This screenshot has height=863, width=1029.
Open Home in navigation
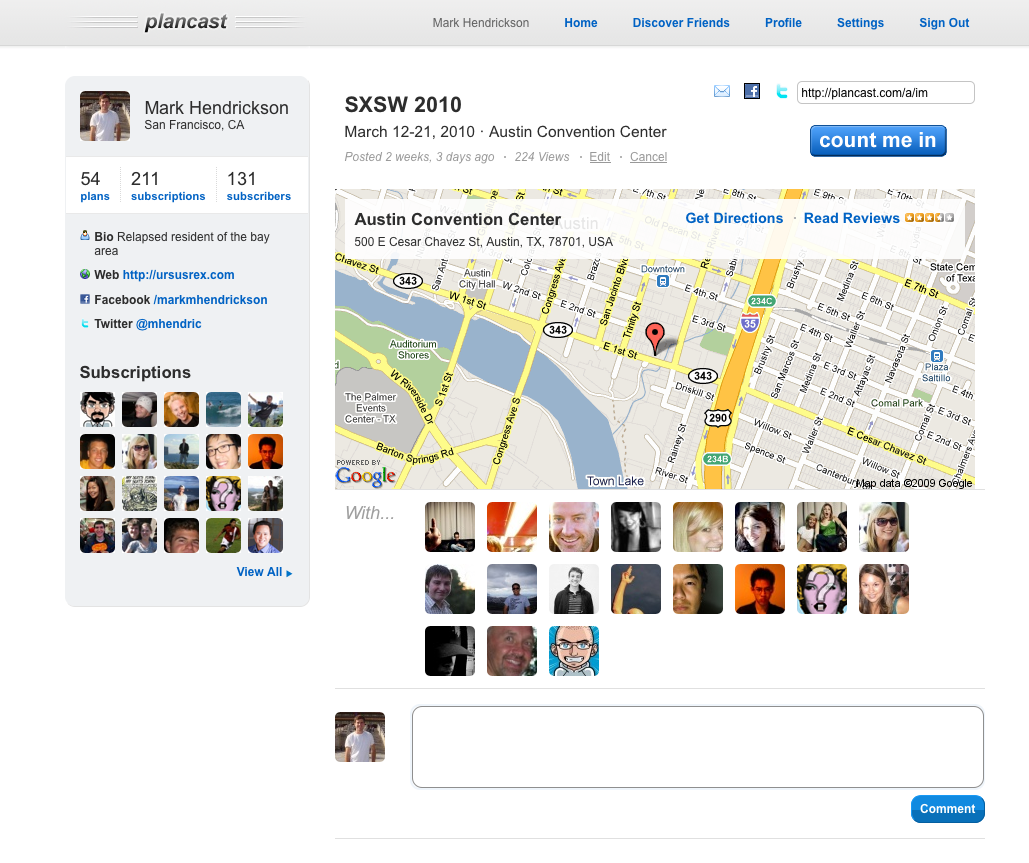[x=581, y=23]
